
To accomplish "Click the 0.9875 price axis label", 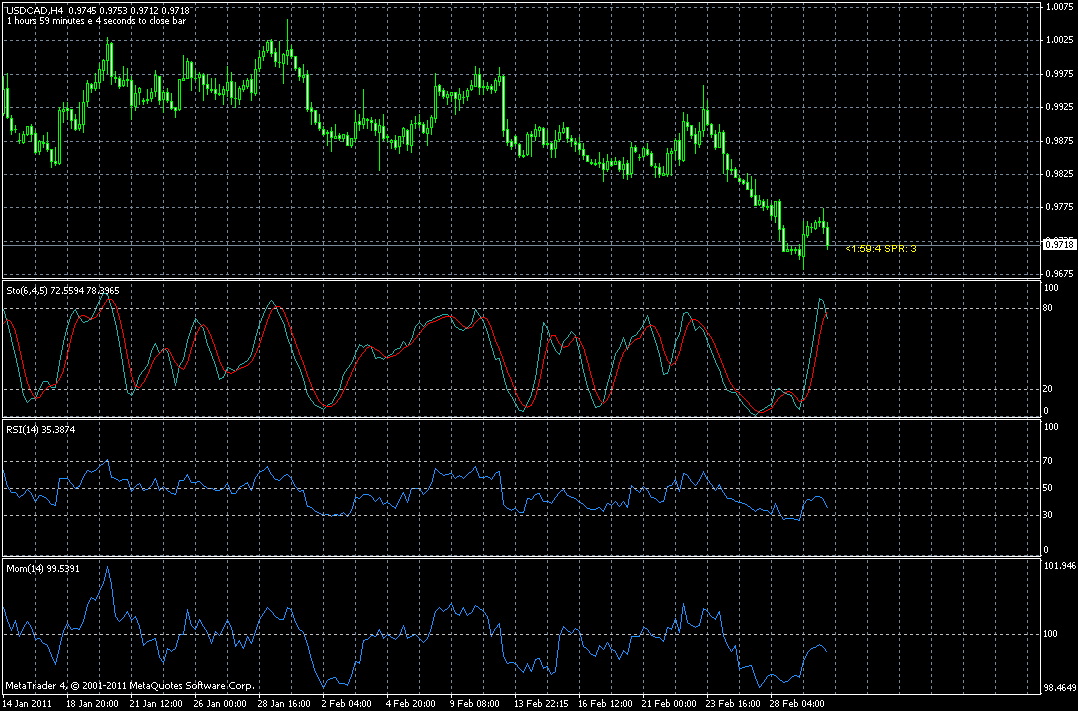I will tap(1060, 141).
